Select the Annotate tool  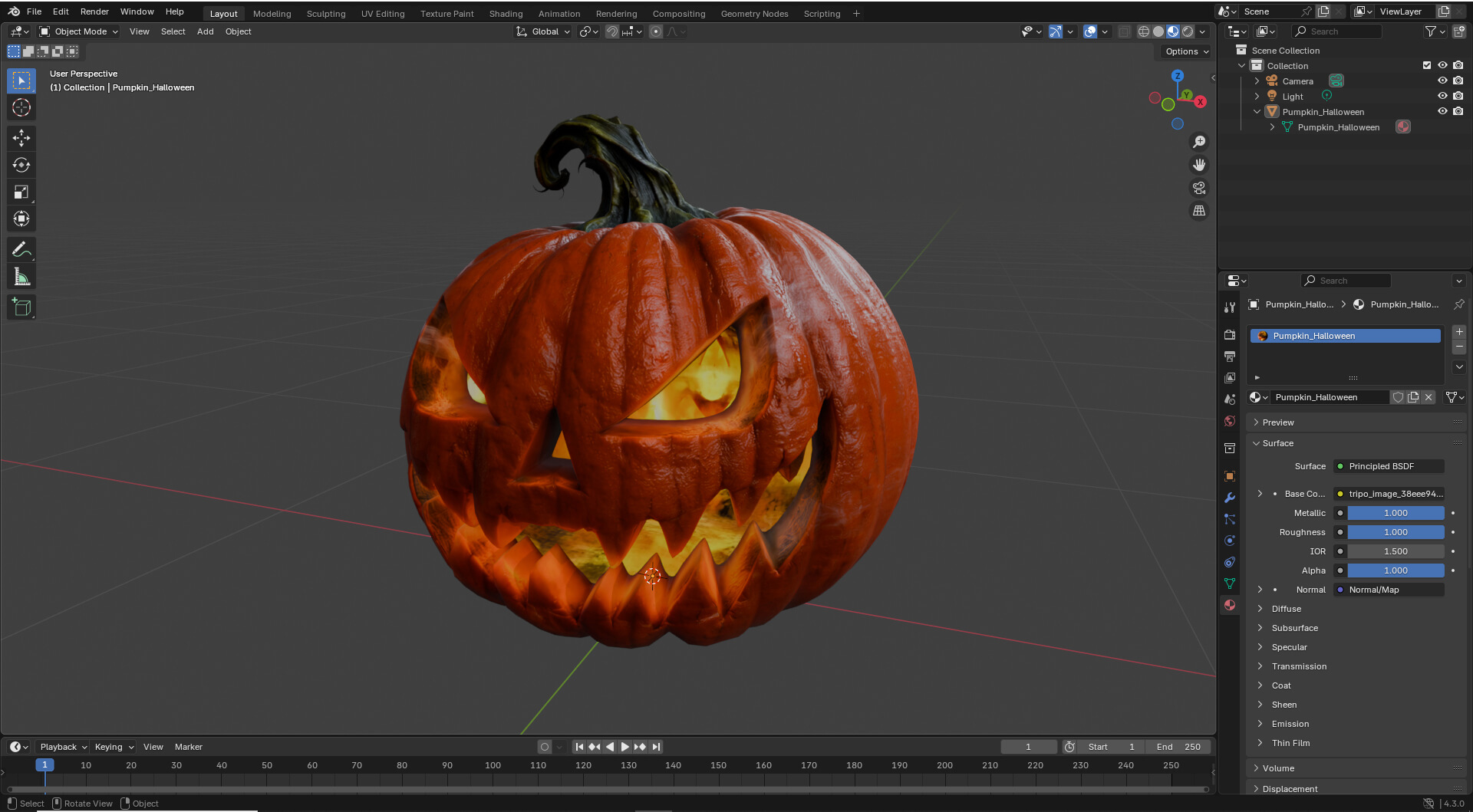point(21,250)
